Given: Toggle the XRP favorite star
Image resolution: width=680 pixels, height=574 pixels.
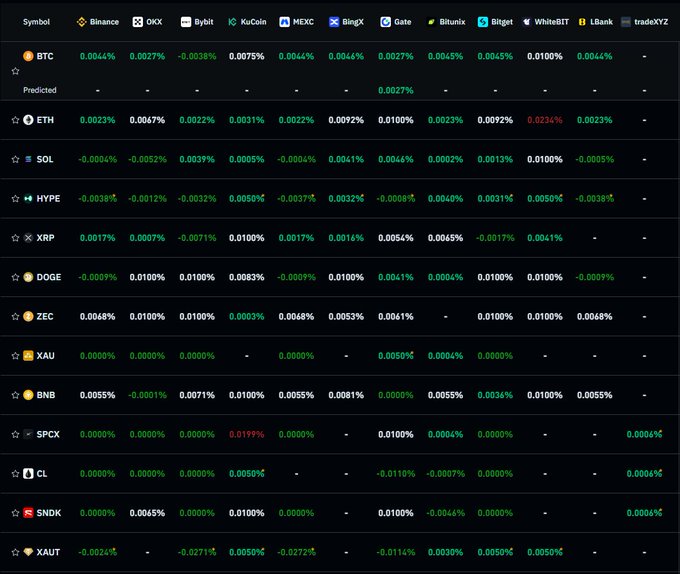Looking at the screenshot, I should point(16,238).
